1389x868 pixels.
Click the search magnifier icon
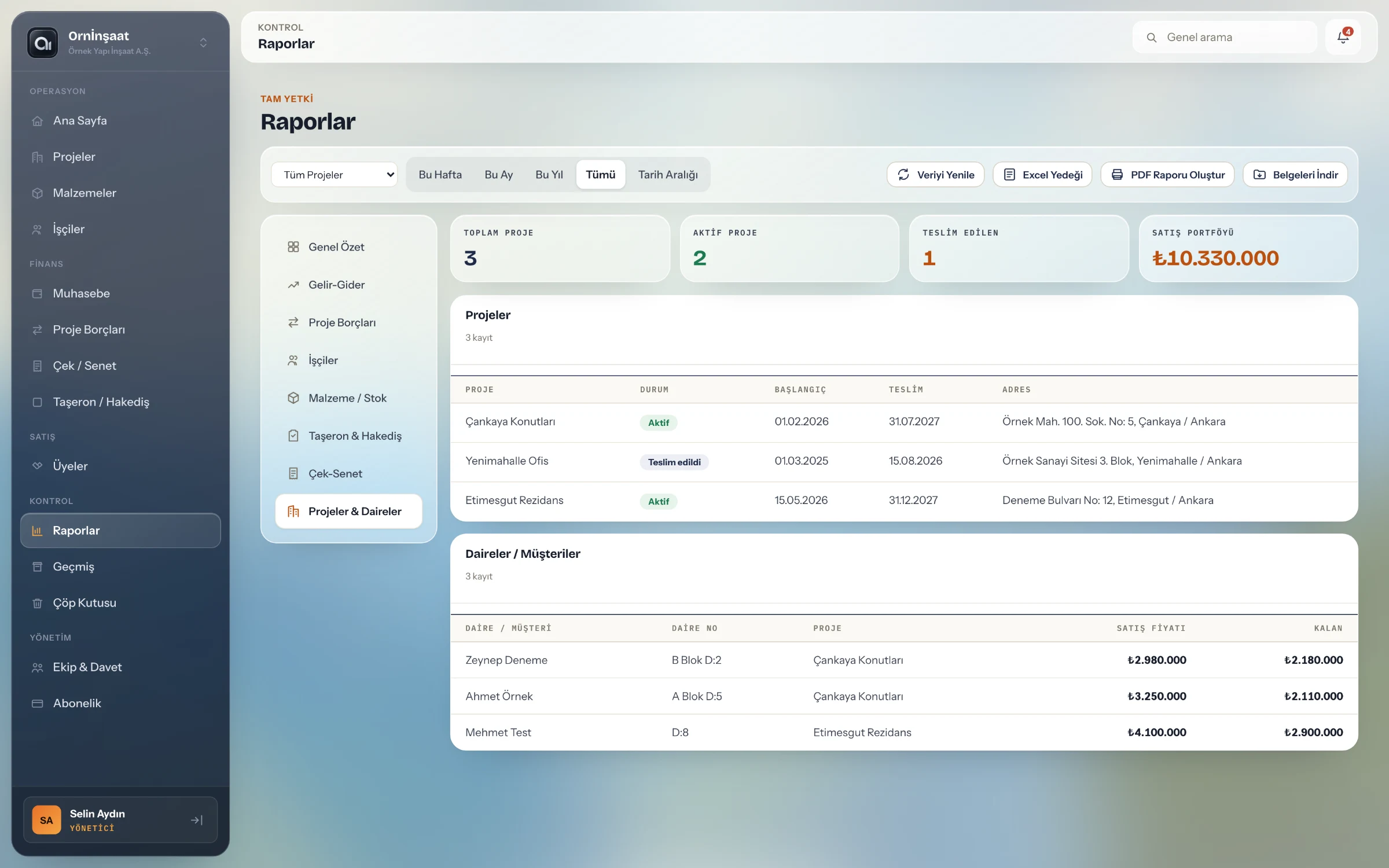(x=1152, y=38)
